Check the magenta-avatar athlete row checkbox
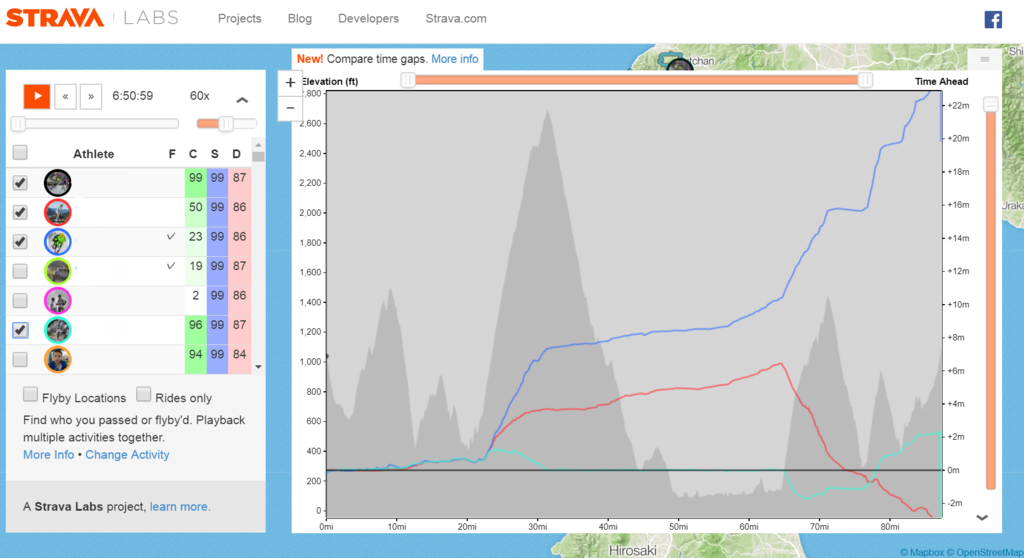The image size is (1024, 558). point(20,300)
